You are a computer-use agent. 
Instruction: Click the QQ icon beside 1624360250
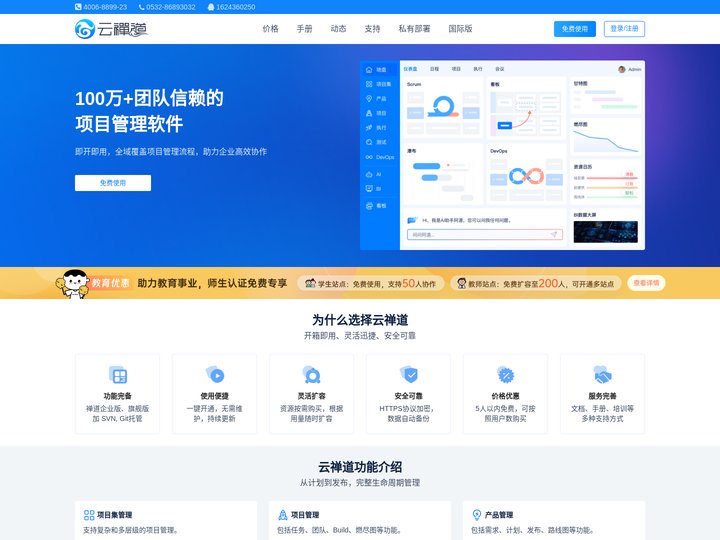[x=211, y=7]
